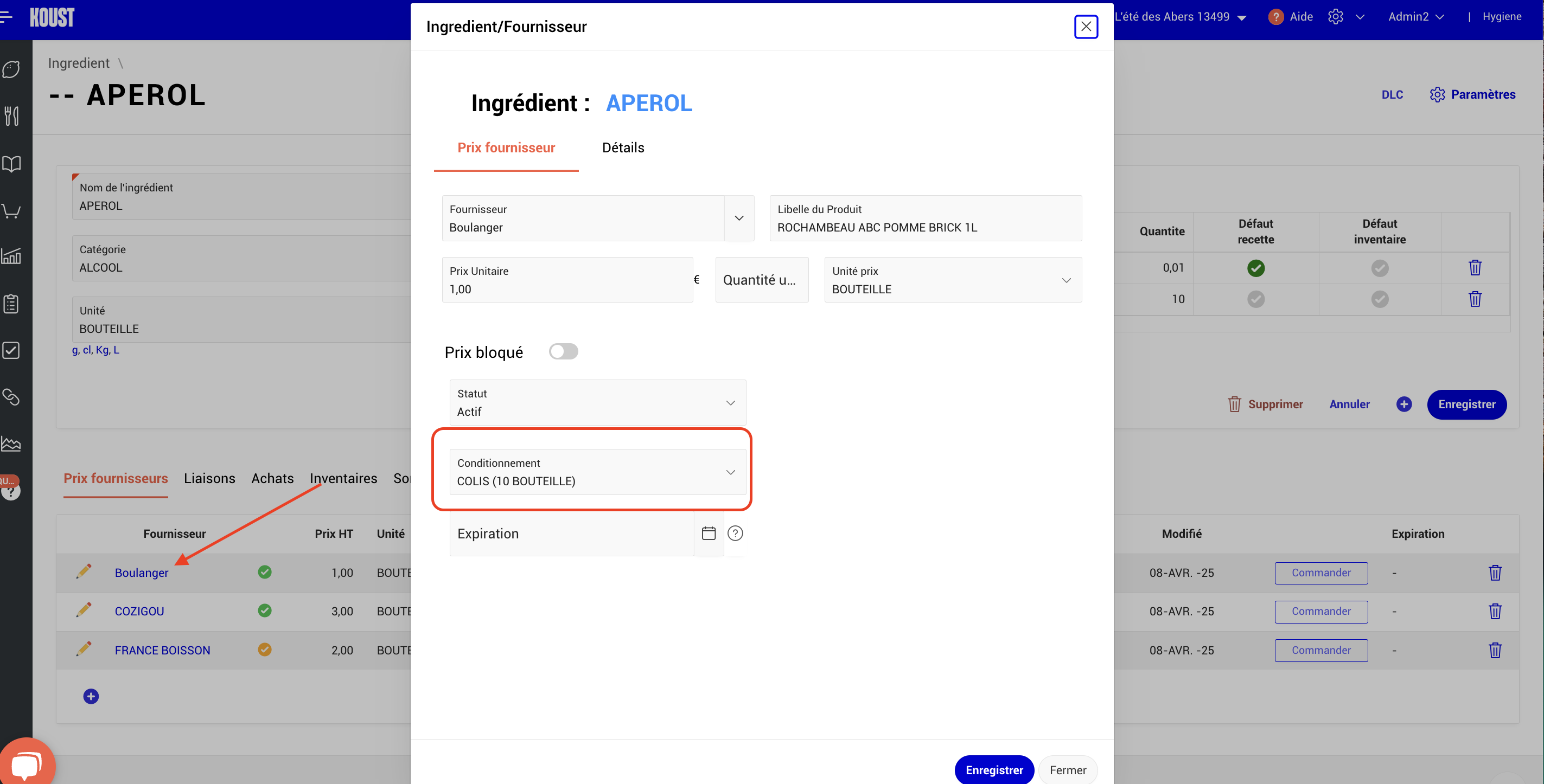Delete the Boulanger supplier price row
The height and width of the screenshot is (784, 1544).
[x=1495, y=573]
